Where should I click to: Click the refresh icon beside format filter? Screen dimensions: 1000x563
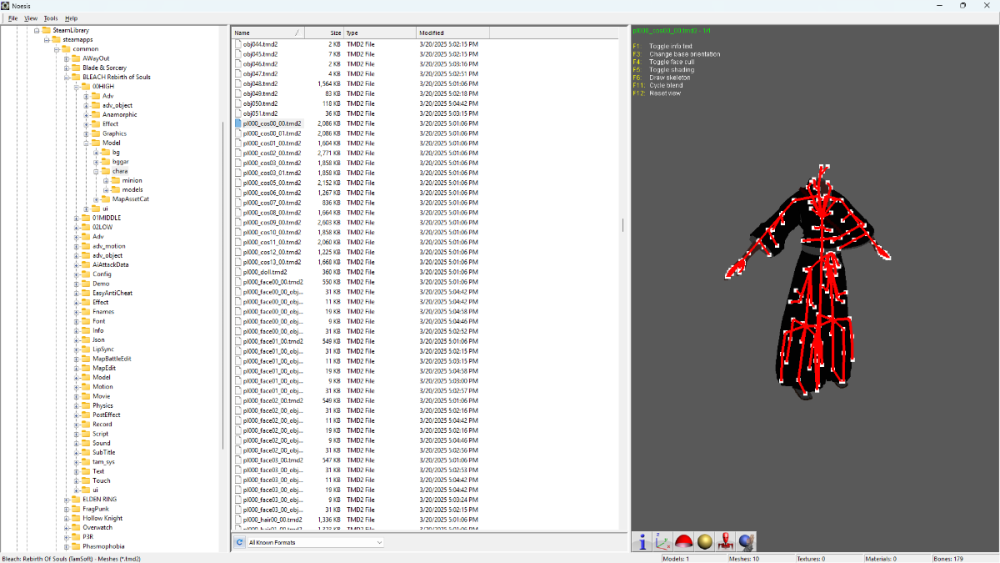click(239, 542)
